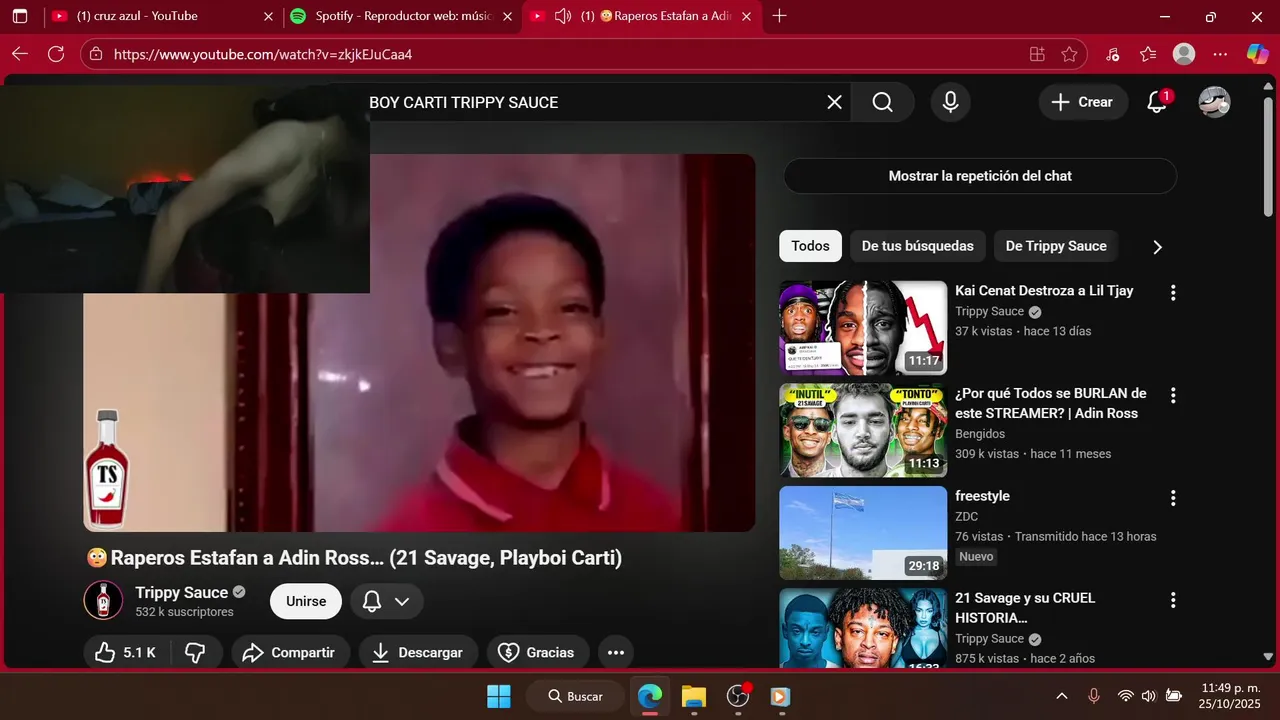This screenshot has height=720, width=1280.
Task: Open Kai Cenat Destroza a Lil Tjay thumbnail
Action: pyautogui.click(x=863, y=327)
